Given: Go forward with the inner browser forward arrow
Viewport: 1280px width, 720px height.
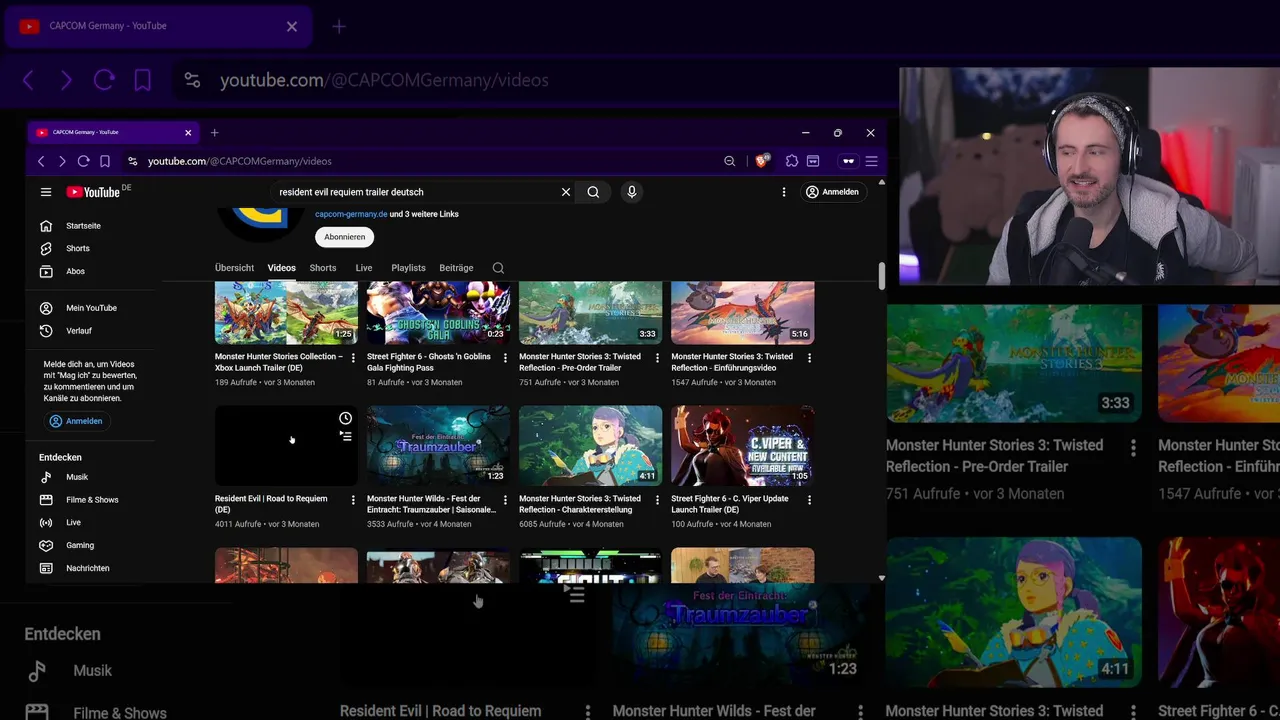Looking at the screenshot, I should tap(62, 161).
